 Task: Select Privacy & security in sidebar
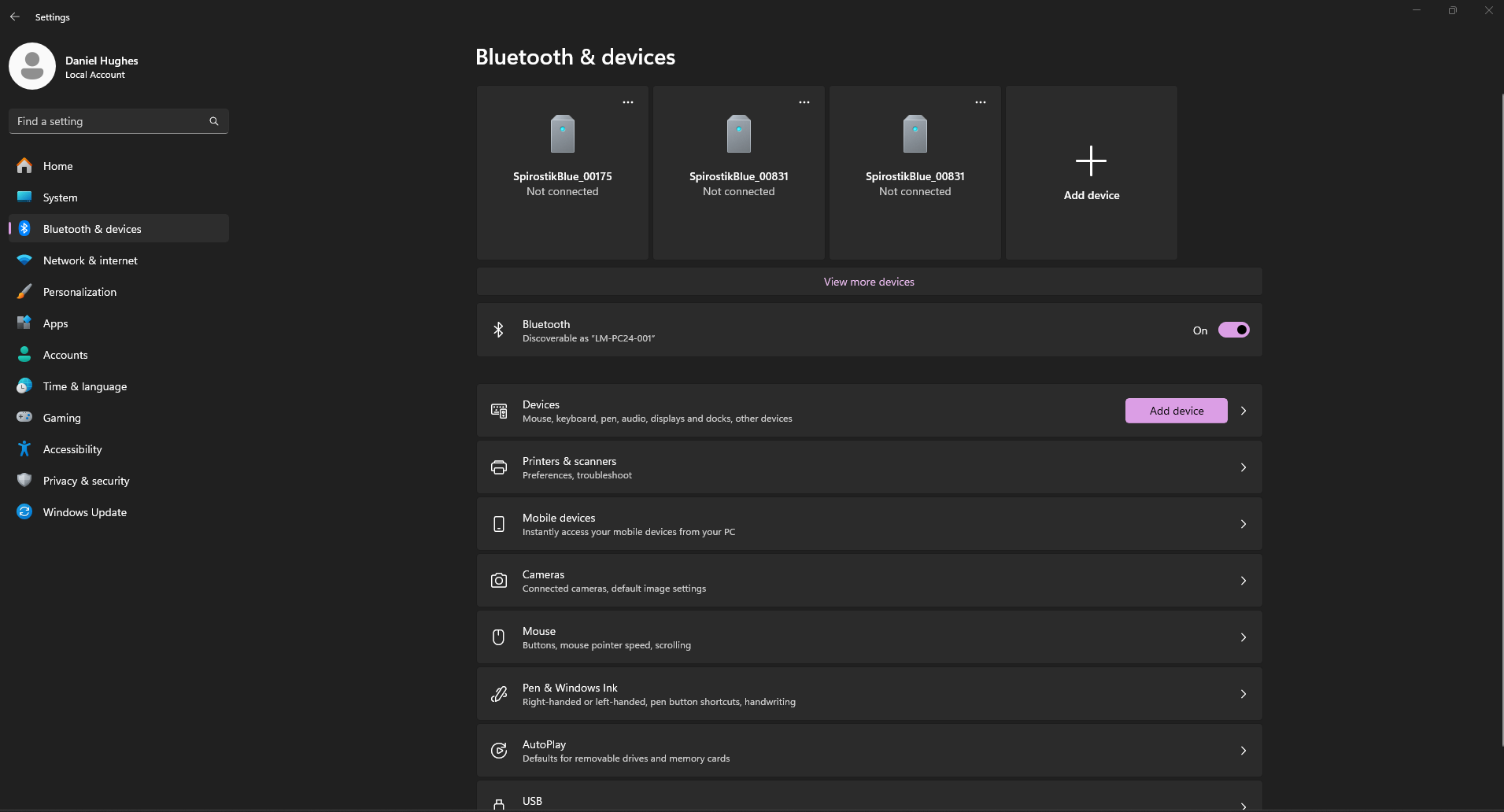(x=119, y=480)
